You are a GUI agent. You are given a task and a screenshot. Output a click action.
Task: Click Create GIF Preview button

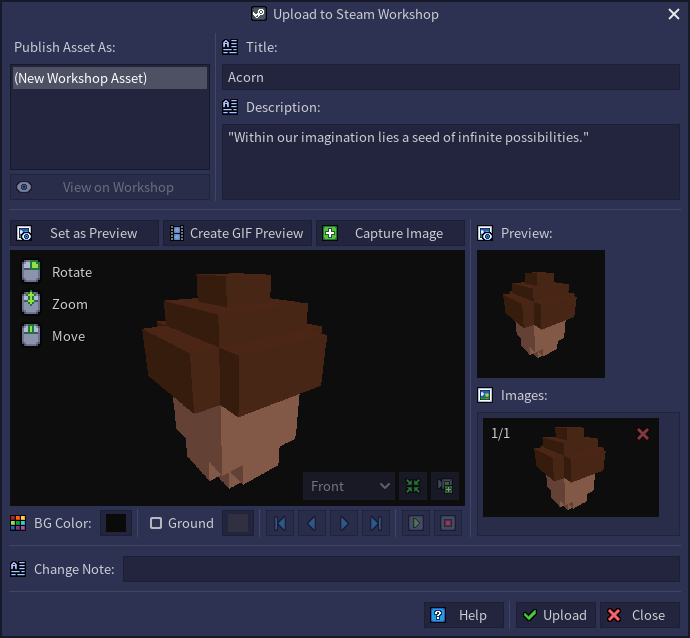click(x=238, y=233)
